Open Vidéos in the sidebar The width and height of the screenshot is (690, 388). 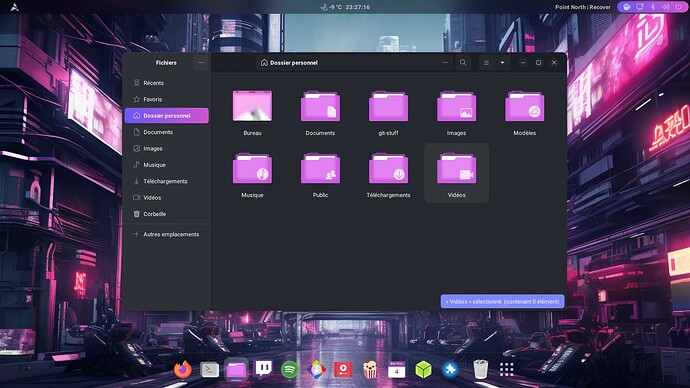(166, 198)
